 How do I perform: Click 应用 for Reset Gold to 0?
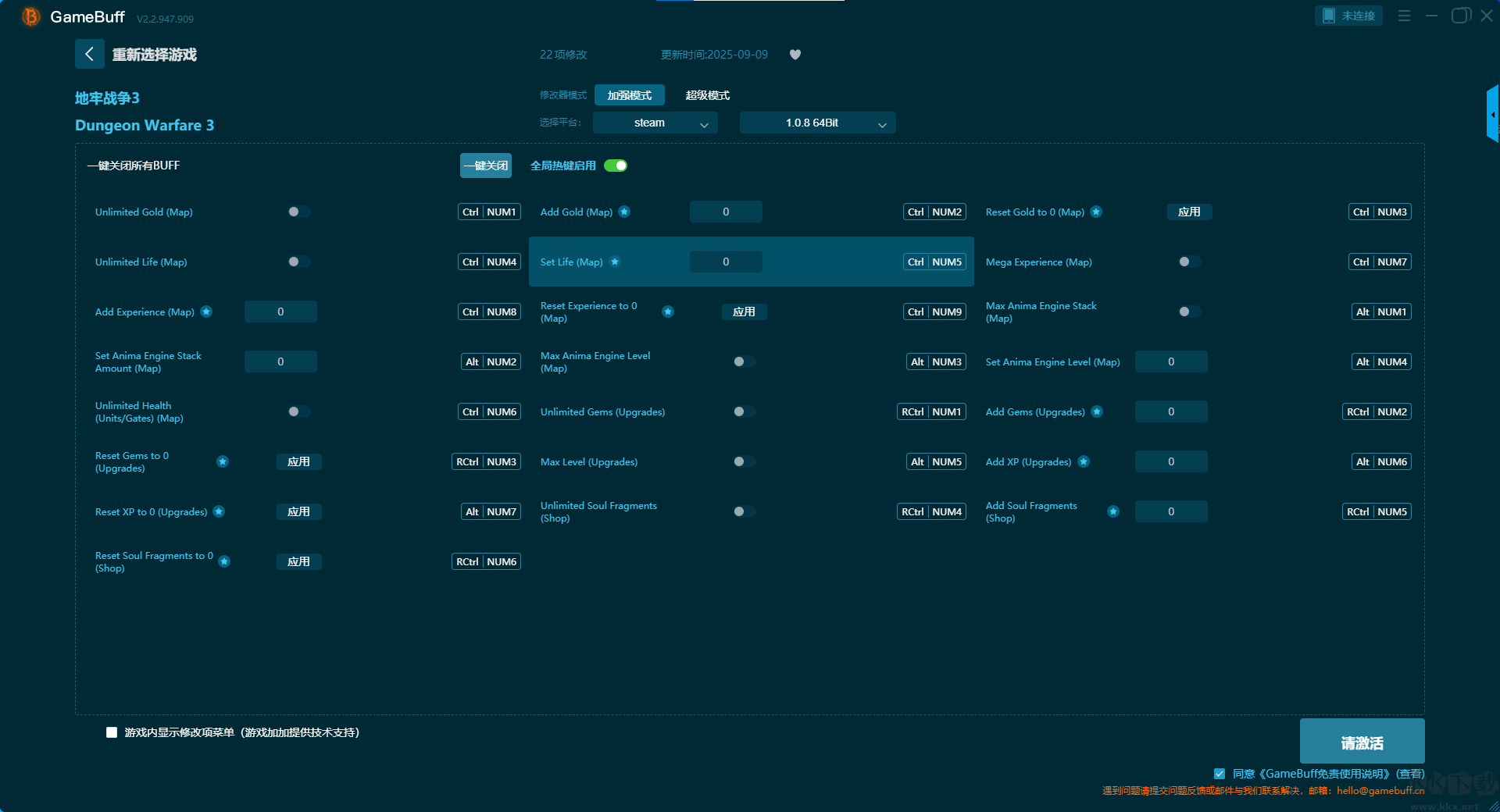tap(1189, 212)
